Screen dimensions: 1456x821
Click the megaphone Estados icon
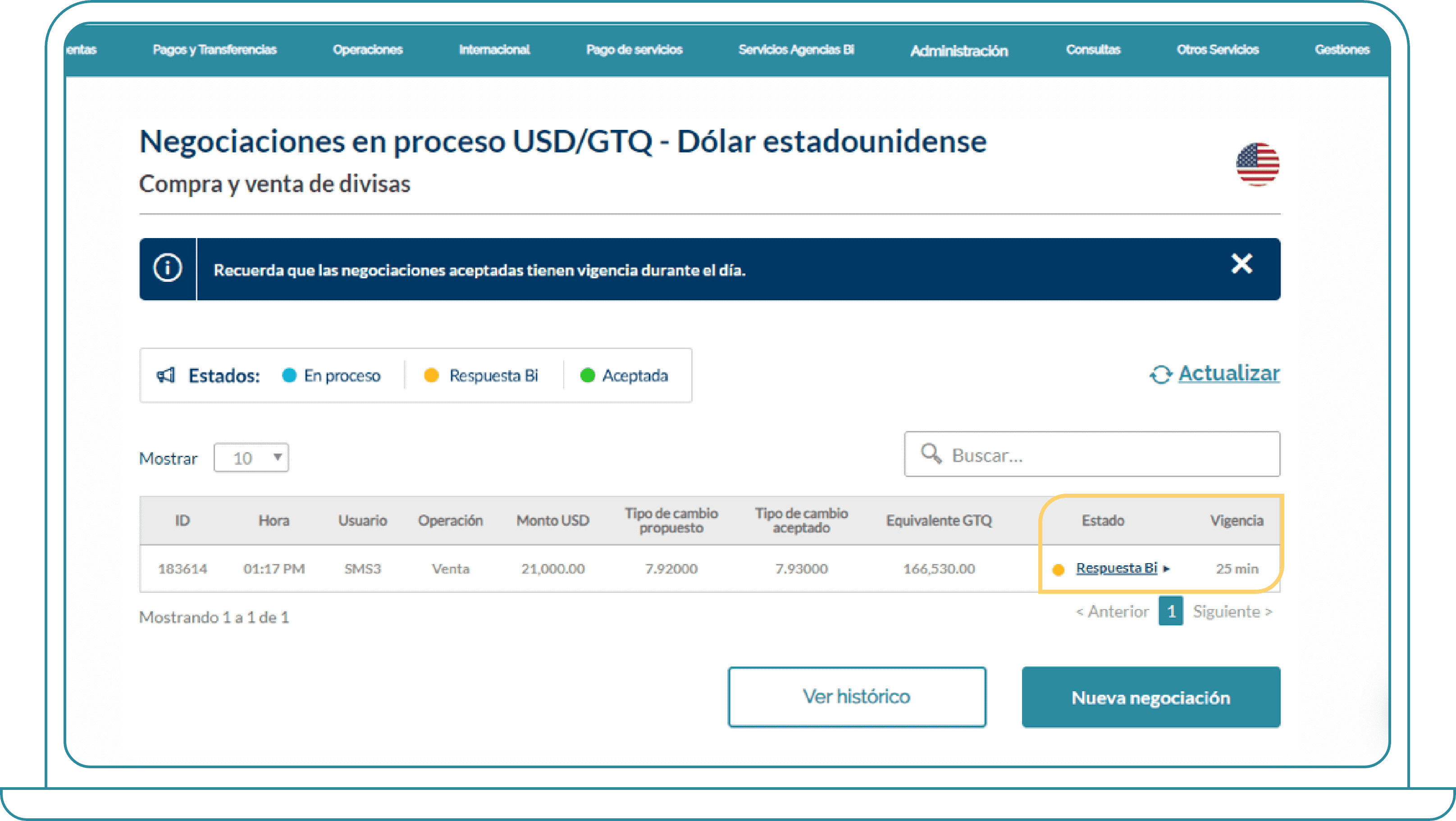coord(166,375)
